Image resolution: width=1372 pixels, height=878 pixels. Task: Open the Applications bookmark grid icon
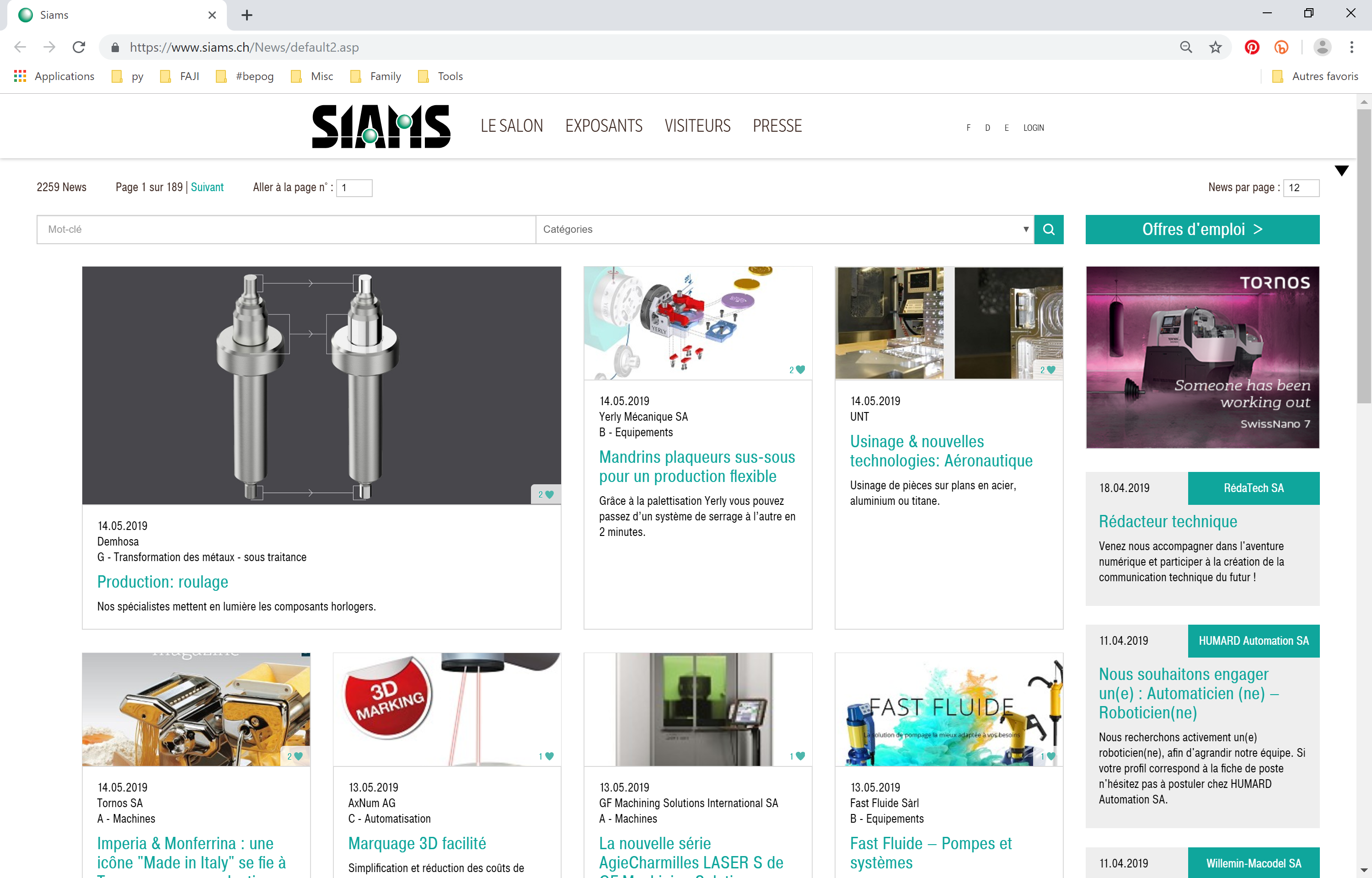(x=20, y=76)
